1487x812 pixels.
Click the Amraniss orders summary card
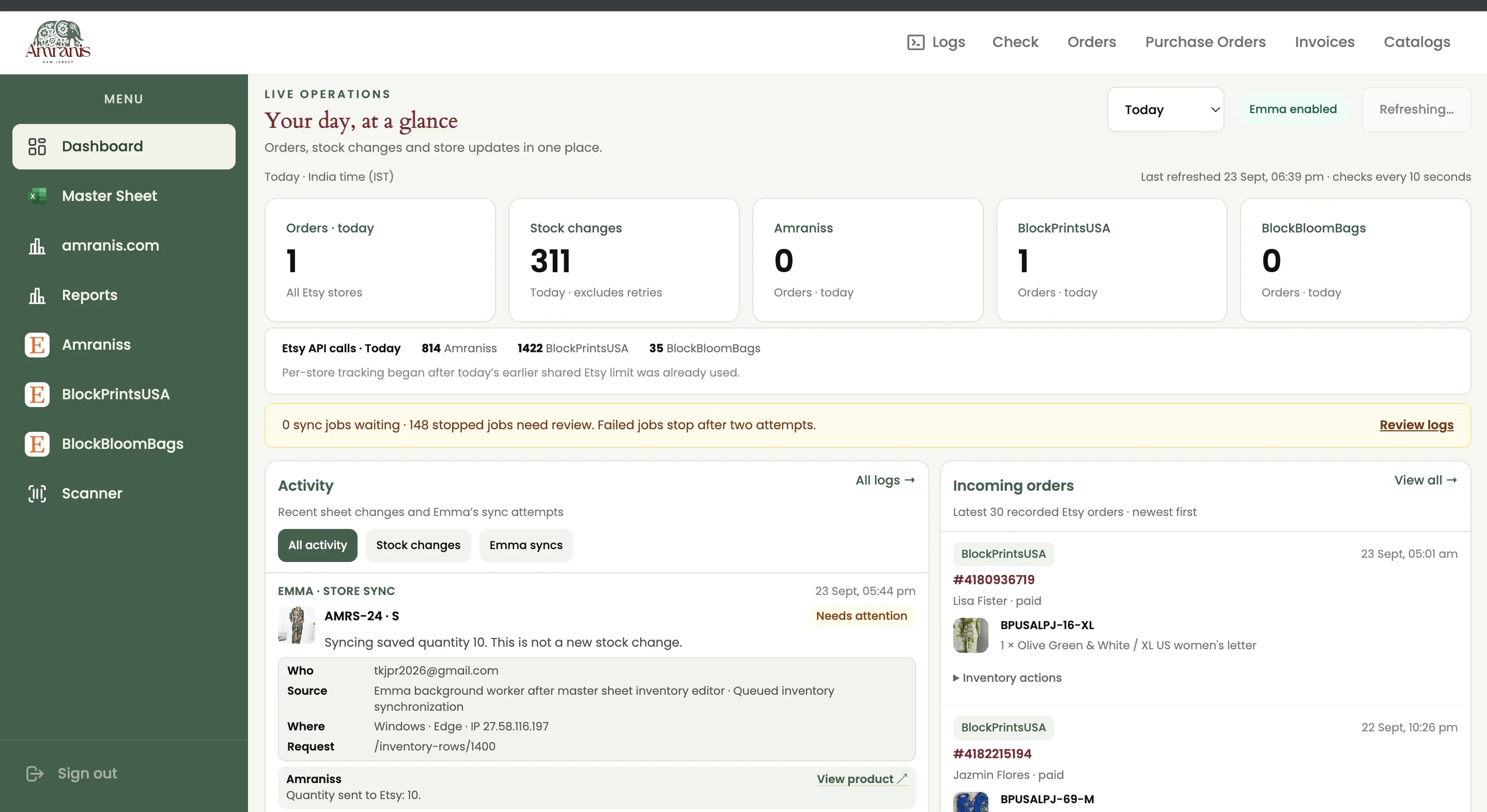tap(868, 260)
